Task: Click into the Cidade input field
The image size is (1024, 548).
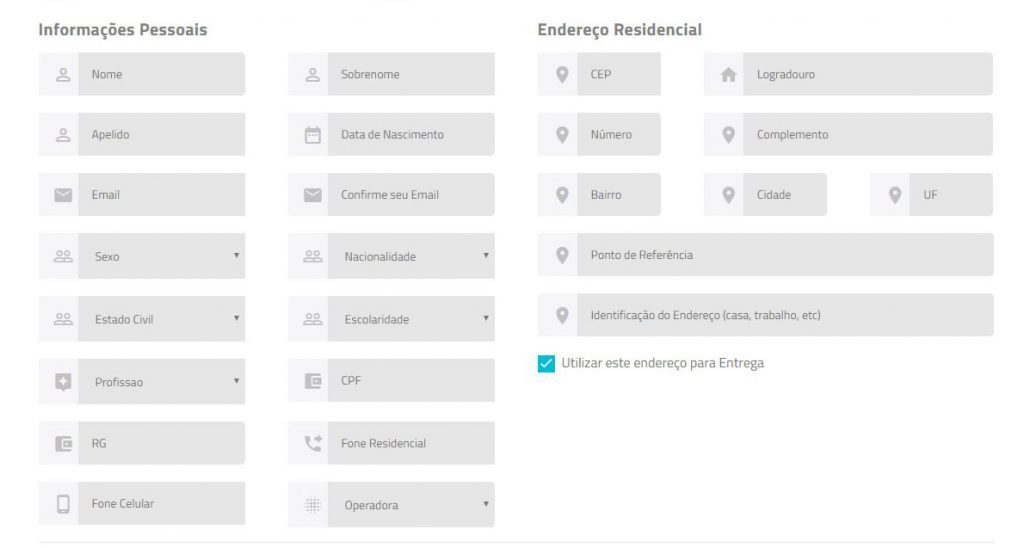Action: coord(785,195)
